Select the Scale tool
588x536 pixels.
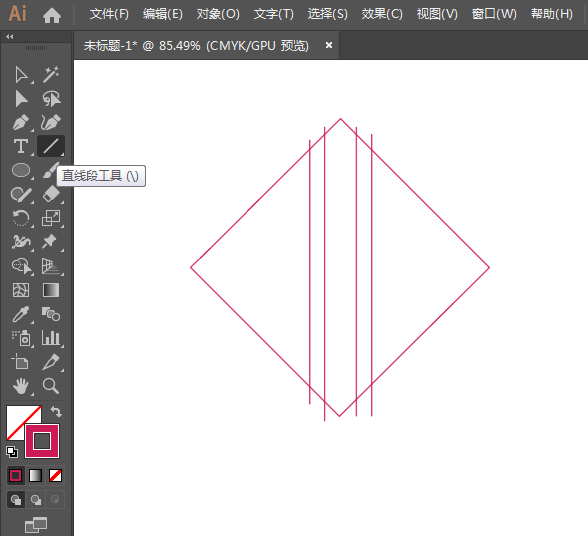(51, 218)
